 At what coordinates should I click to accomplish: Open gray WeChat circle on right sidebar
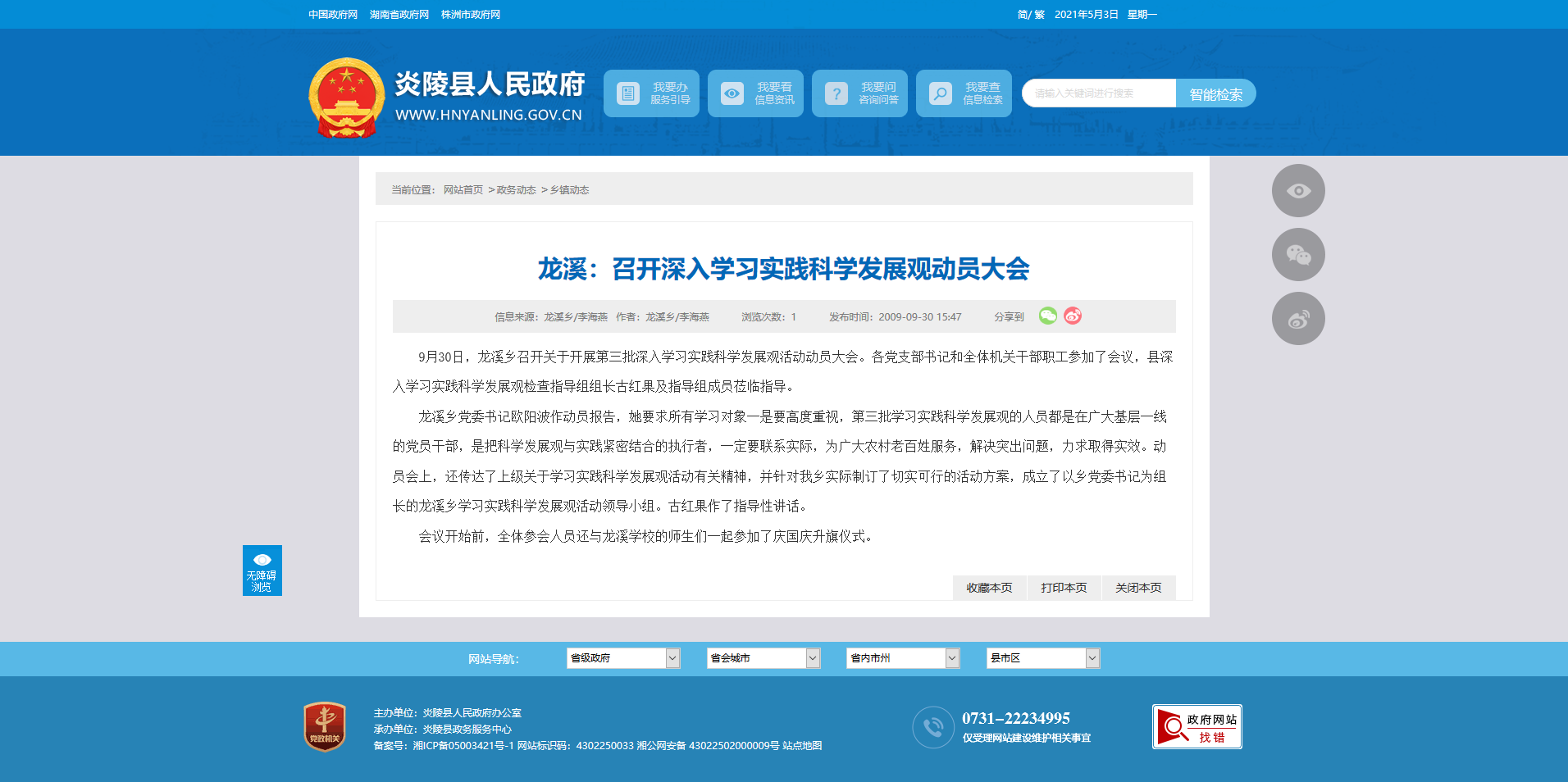(x=1297, y=255)
